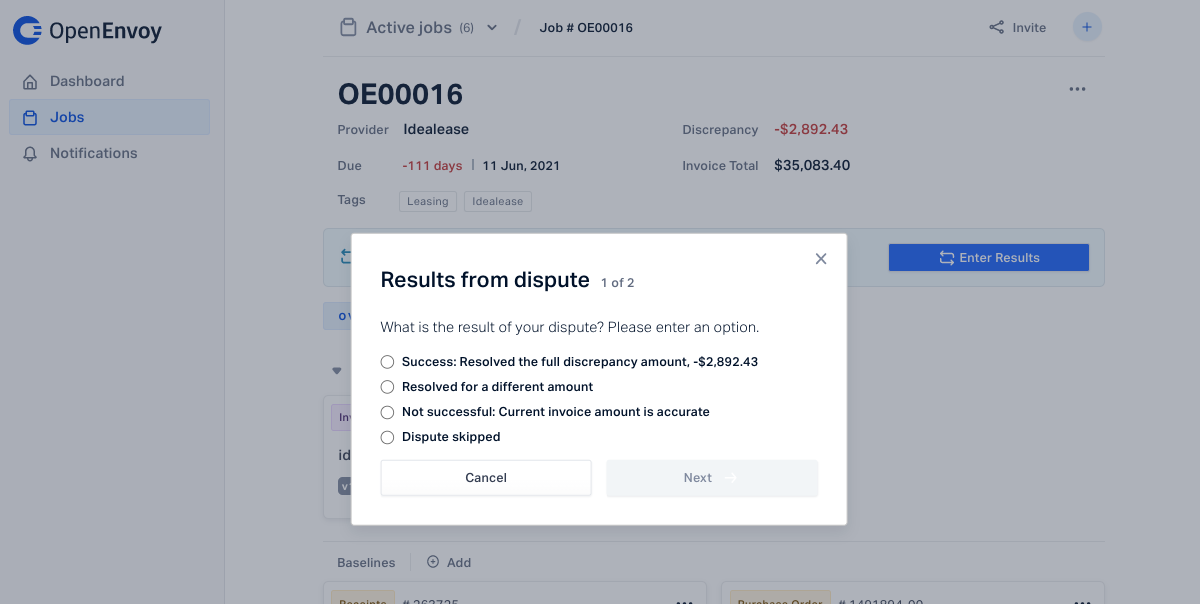Add a baseline with plus icon
The image size is (1200, 604).
[433, 562]
